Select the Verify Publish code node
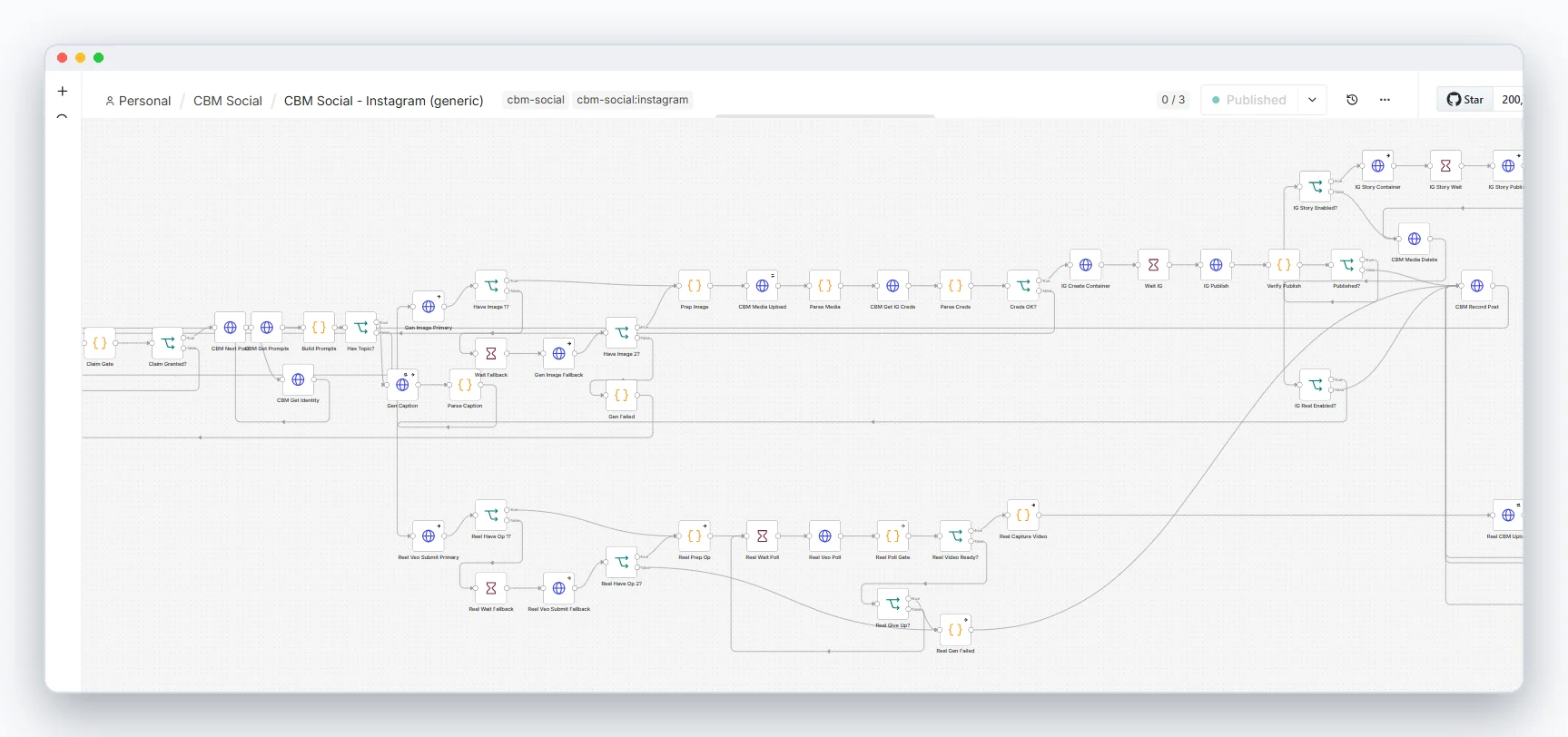Image resolution: width=1568 pixels, height=737 pixels. [1284, 265]
